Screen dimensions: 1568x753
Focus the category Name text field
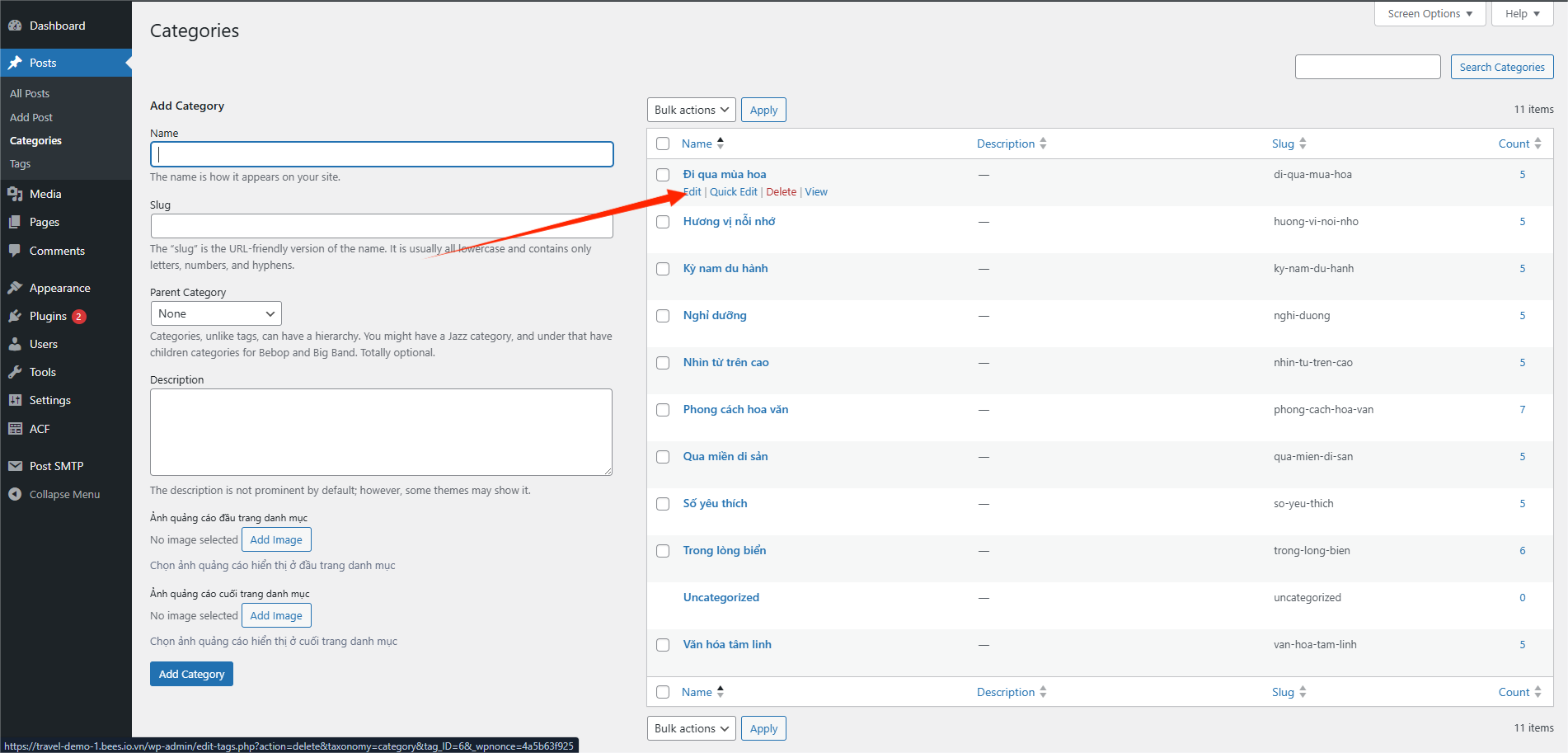click(x=382, y=154)
